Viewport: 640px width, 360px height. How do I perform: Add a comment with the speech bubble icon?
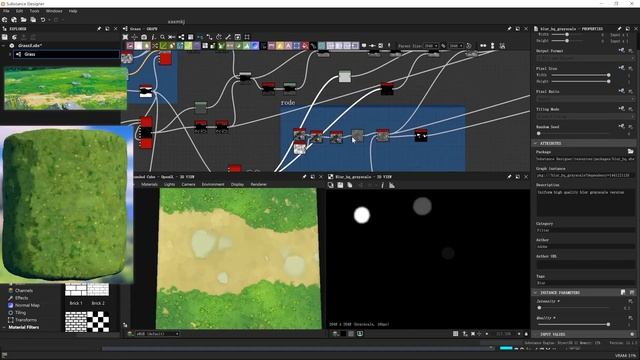[364, 46]
